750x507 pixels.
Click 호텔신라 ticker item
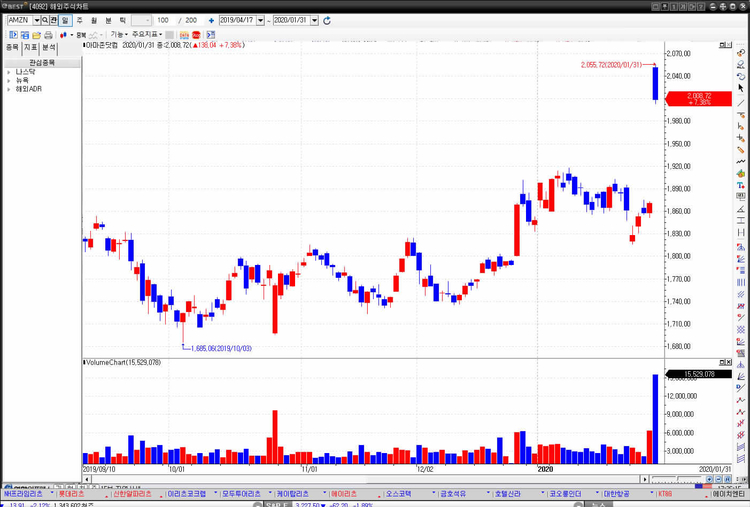click(507, 494)
